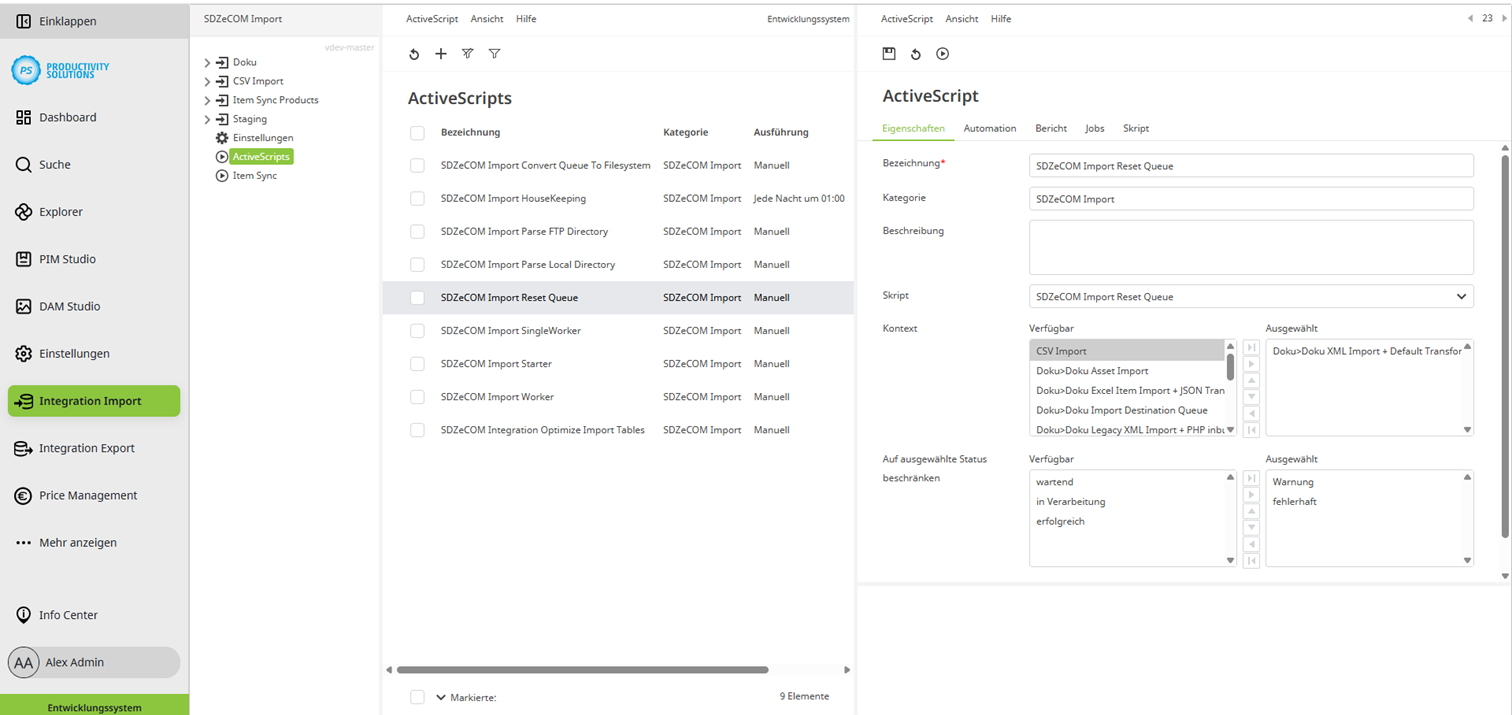
Task: Expand the Doku tree node
Action: point(208,61)
